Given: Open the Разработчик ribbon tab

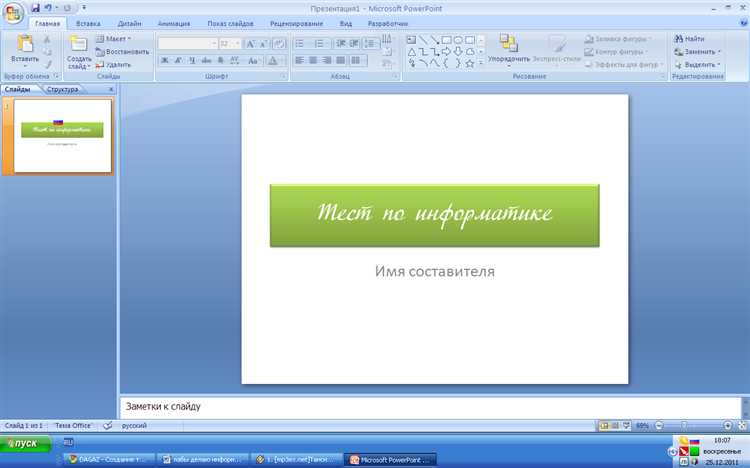Looking at the screenshot, I should (388, 23).
